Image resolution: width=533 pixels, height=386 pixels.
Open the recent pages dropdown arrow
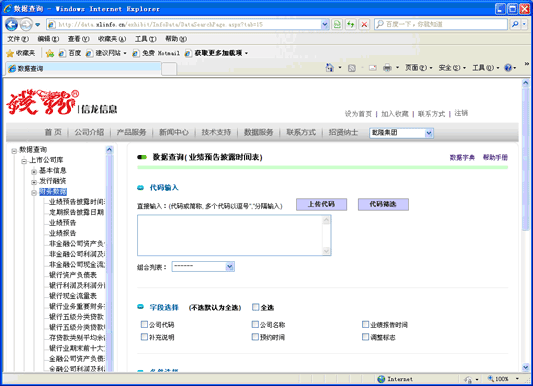(x=37, y=24)
